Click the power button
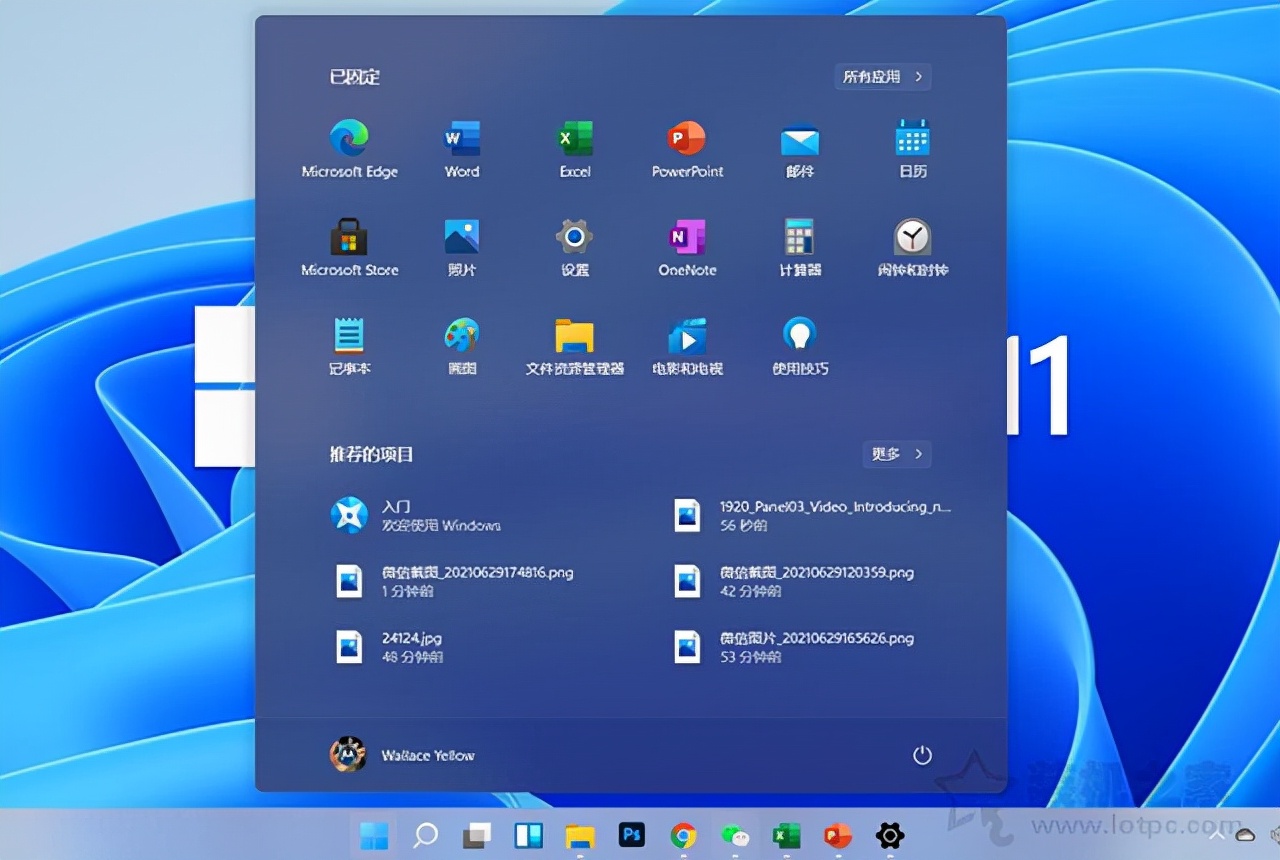The image size is (1280, 860). (921, 756)
